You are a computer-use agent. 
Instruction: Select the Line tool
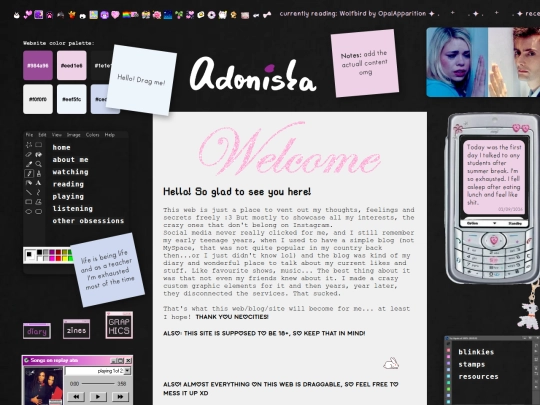[x=29, y=192]
